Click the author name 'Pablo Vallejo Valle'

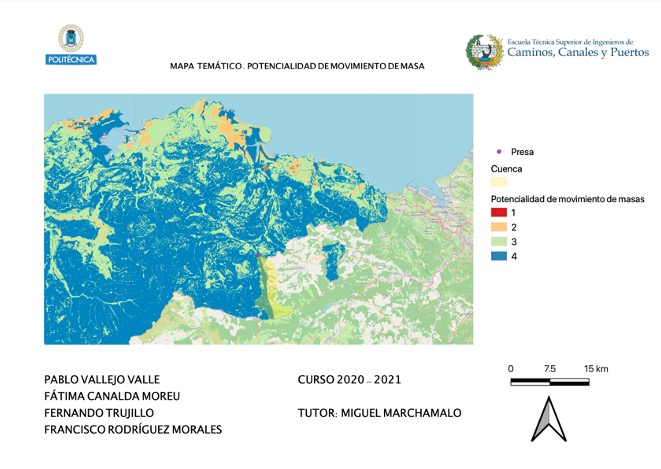102,380
